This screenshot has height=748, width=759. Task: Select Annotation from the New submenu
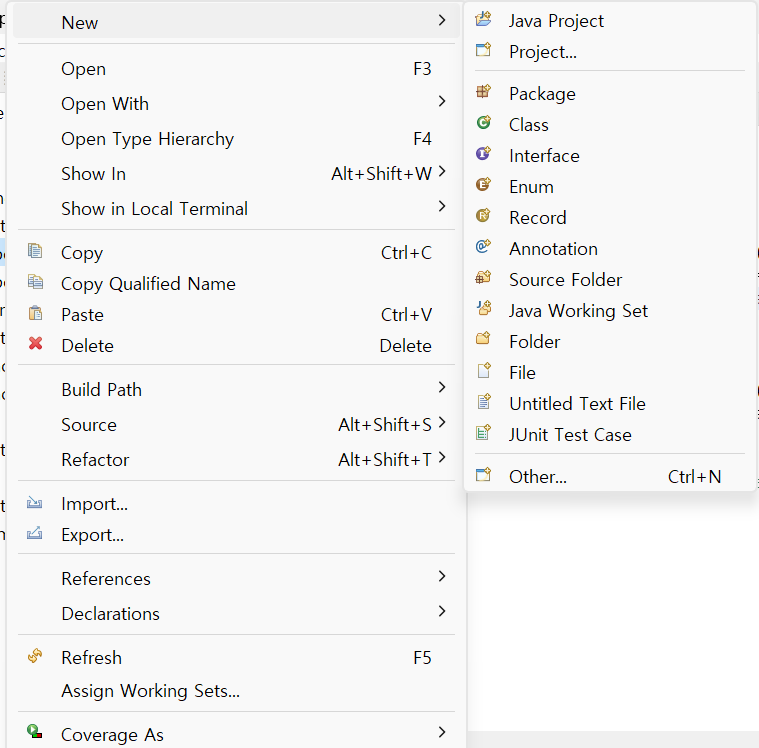coord(609,248)
